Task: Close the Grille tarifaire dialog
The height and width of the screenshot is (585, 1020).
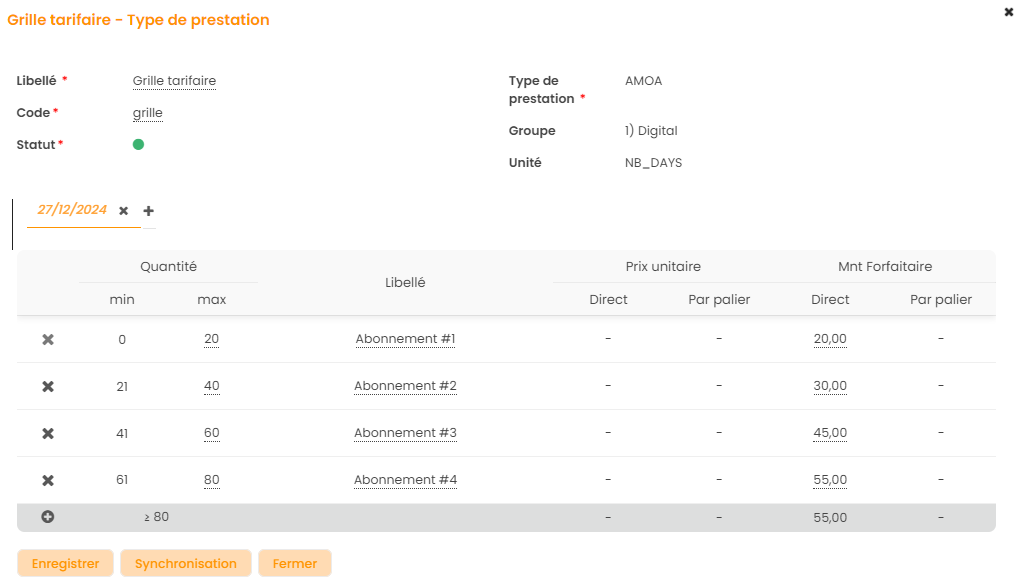Action: [x=1008, y=13]
